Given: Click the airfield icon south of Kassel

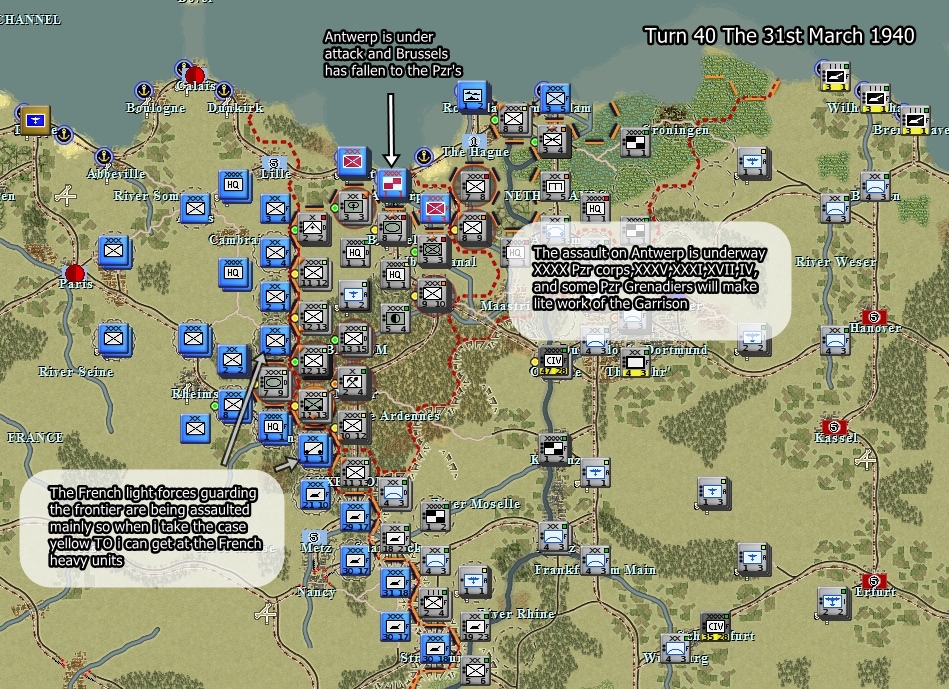Looking at the screenshot, I should (865, 460).
